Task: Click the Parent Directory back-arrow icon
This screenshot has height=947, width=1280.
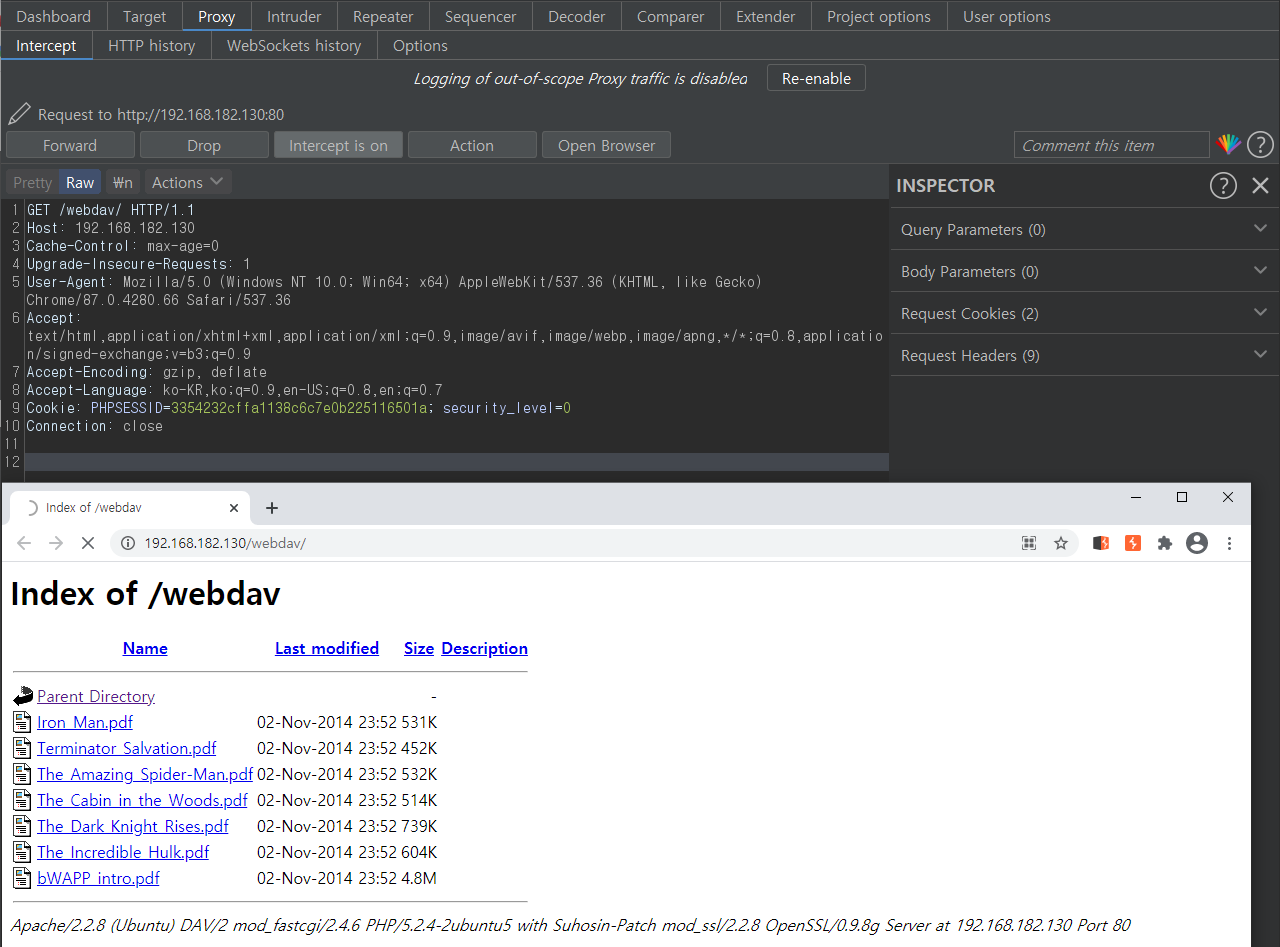Action: 23,696
